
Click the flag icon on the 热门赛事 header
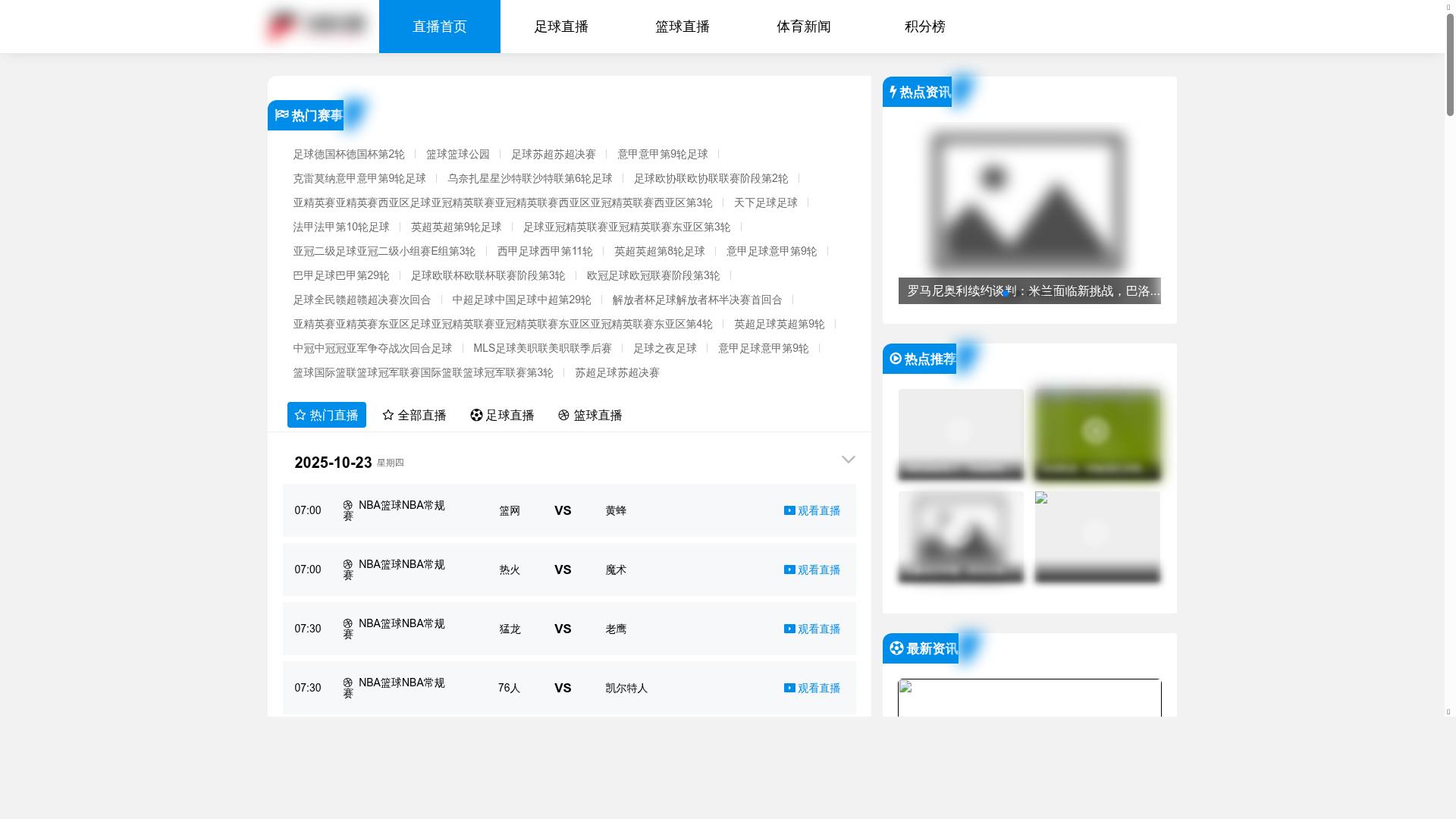tap(282, 115)
